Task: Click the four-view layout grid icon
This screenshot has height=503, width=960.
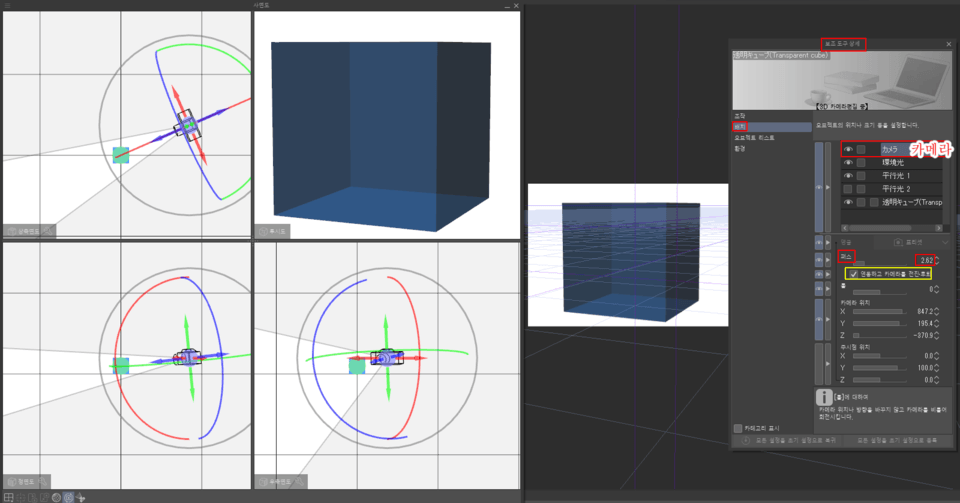Action: point(8,497)
